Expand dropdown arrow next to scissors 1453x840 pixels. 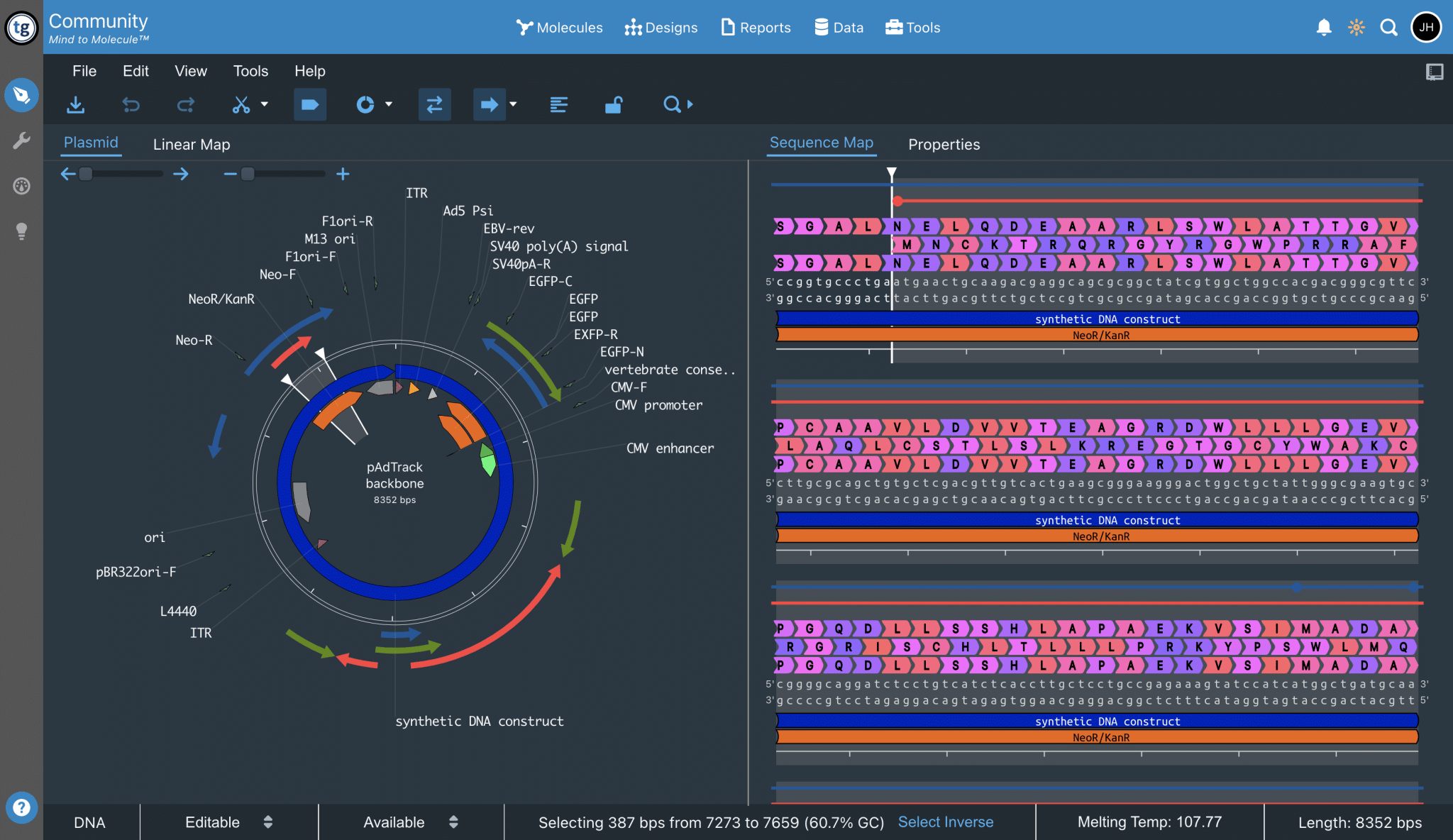265,104
